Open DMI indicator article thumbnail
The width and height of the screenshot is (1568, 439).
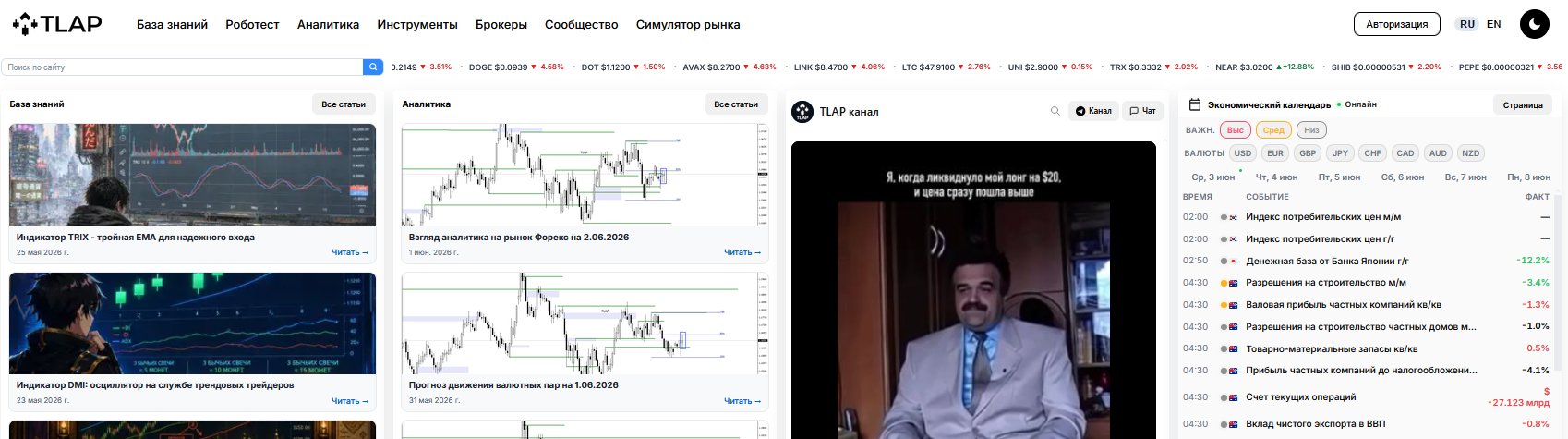192,323
